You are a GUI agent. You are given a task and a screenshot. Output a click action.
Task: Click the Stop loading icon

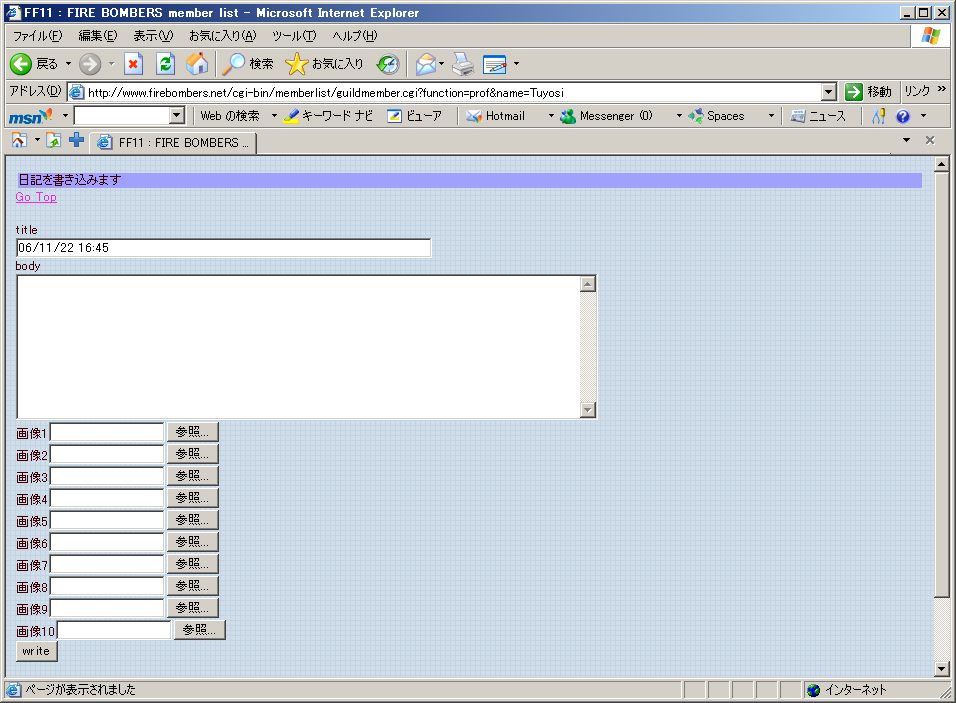pos(134,64)
